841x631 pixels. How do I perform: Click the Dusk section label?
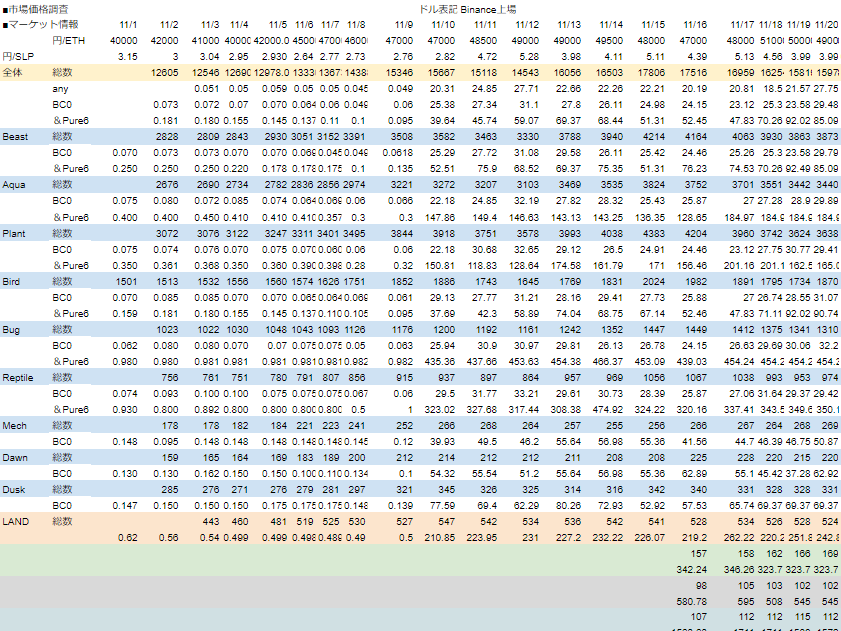tap(14, 490)
